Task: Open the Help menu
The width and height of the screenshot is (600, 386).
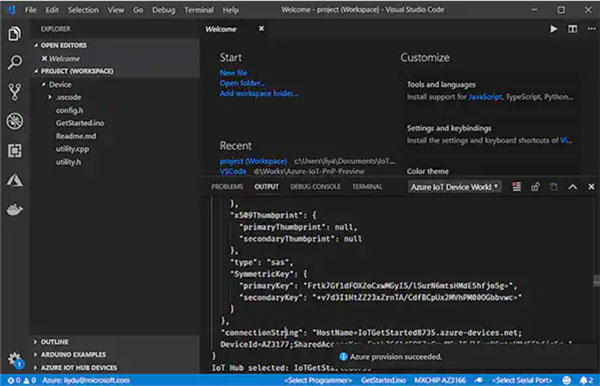Action: point(231,10)
